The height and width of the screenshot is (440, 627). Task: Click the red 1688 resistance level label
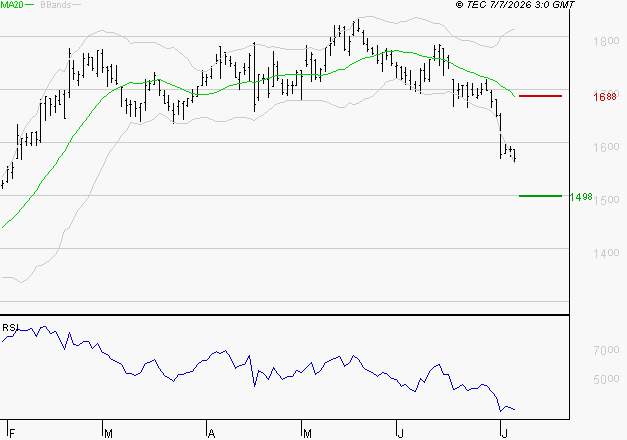(x=605, y=97)
